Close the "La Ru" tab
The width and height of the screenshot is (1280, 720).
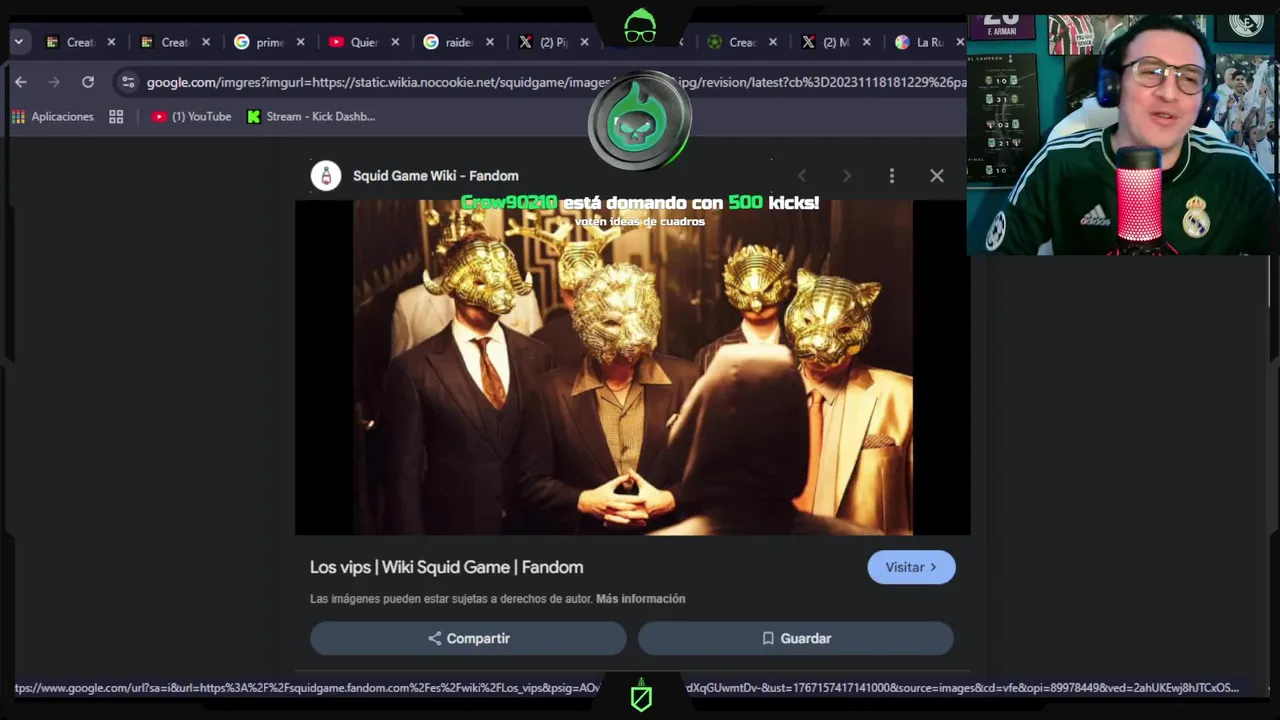pyautogui.click(x=960, y=42)
